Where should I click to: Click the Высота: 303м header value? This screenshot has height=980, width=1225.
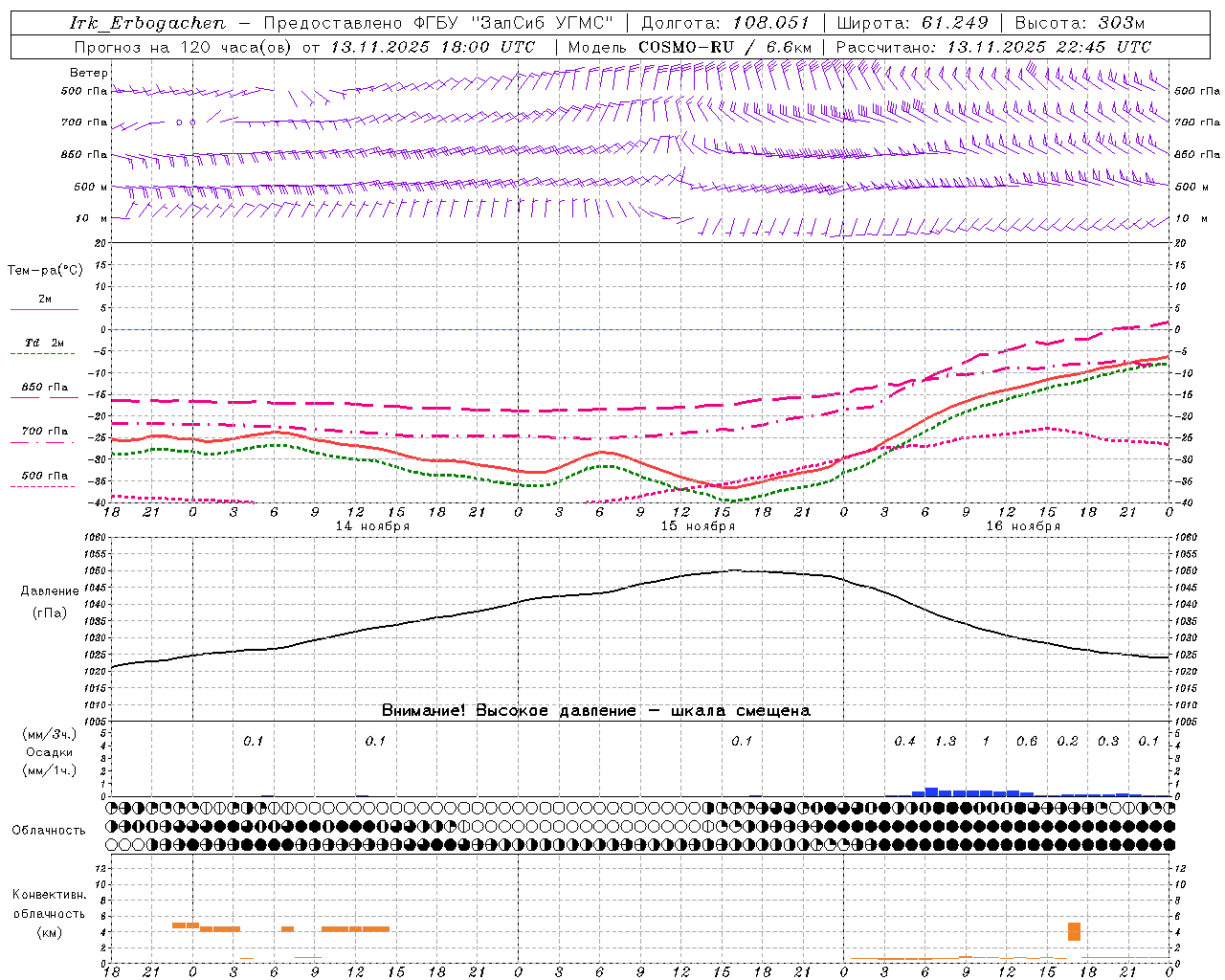coord(1080,23)
